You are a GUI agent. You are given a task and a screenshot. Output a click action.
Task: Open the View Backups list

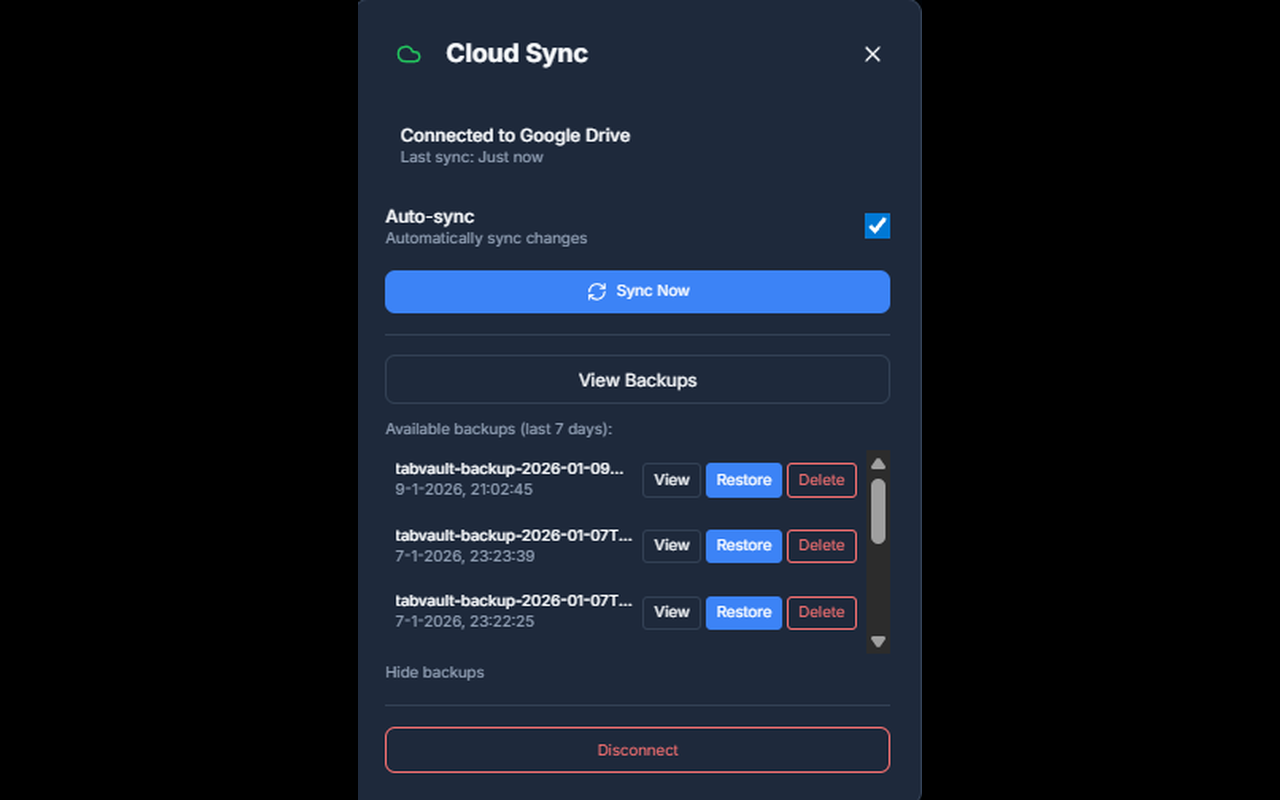637,379
